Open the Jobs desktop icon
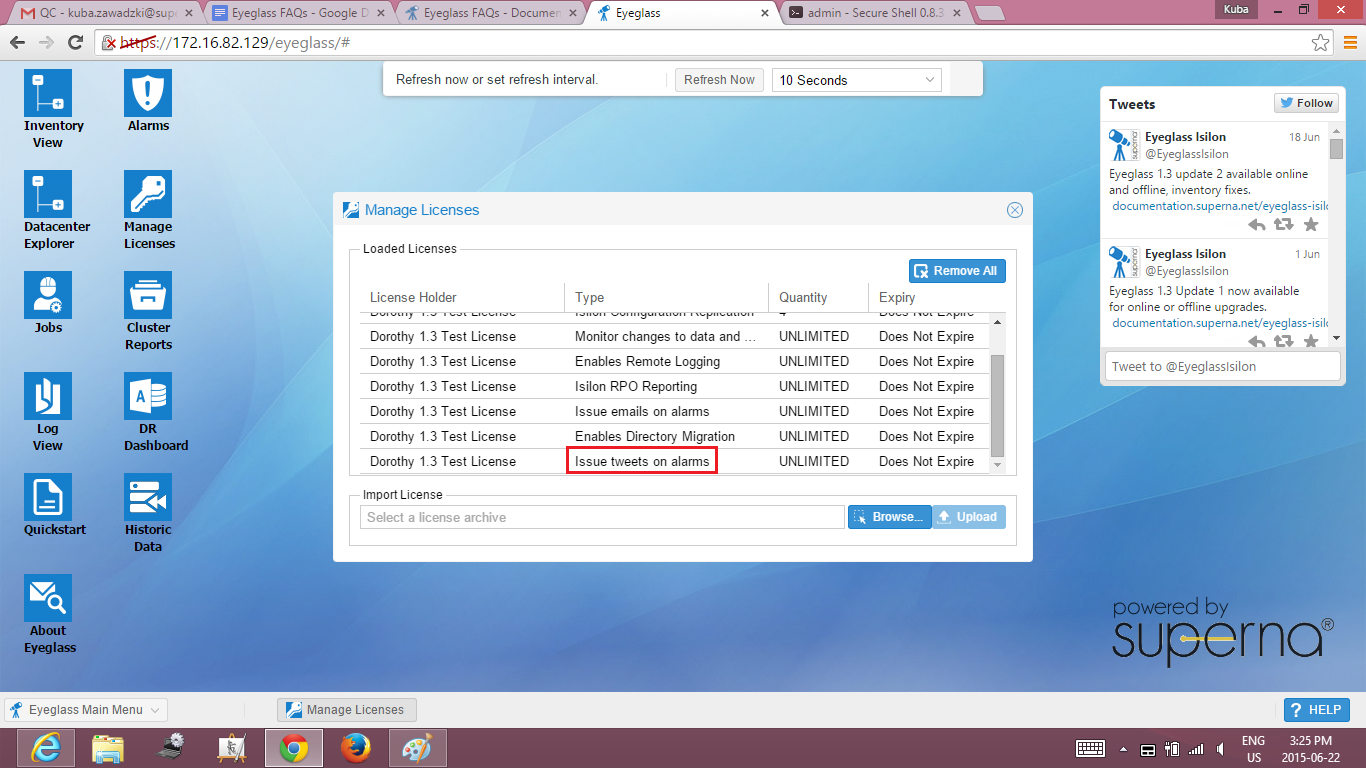Image resolution: width=1366 pixels, height=768 pixels. pyautogui.click(x=48, y=295)
